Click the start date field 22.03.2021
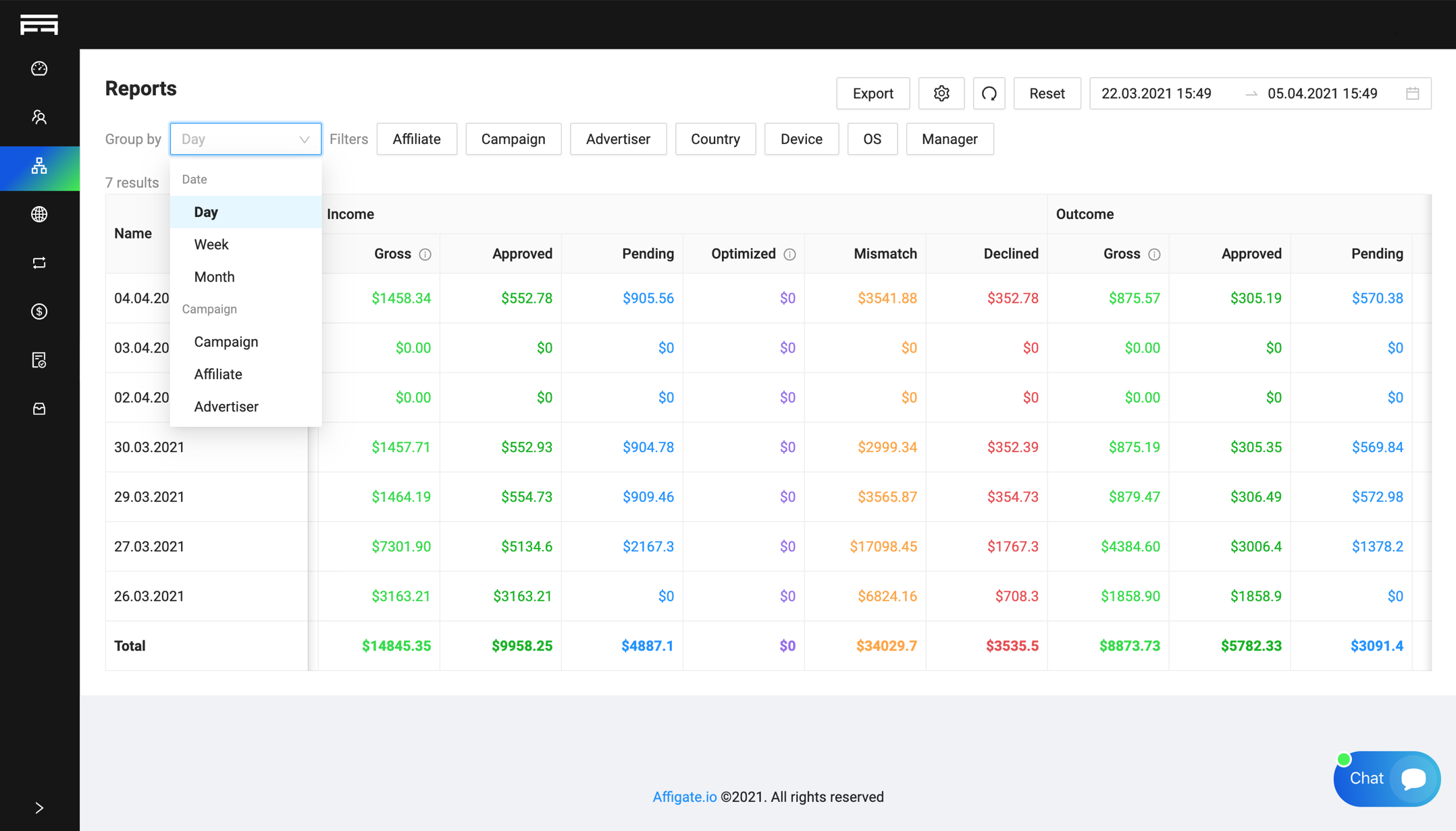Screen dimensions: 1456x831 (1156, 93)
